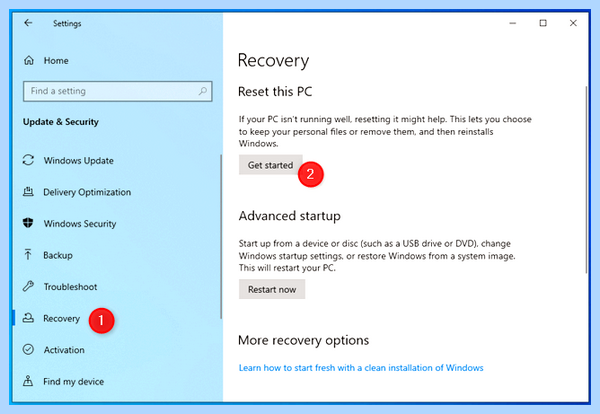Click inside the Find a setting field
The image size is (600, 414).
pyautogui.click(x=117, y=91)
